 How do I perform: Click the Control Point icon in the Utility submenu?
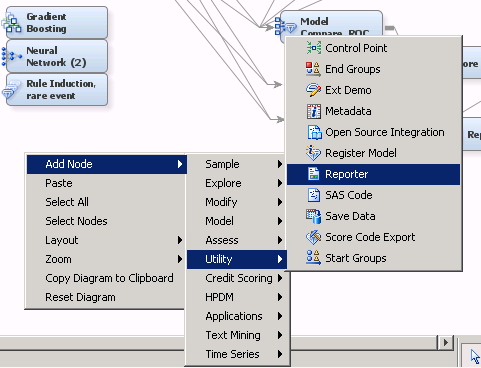(x=313, y=48)
